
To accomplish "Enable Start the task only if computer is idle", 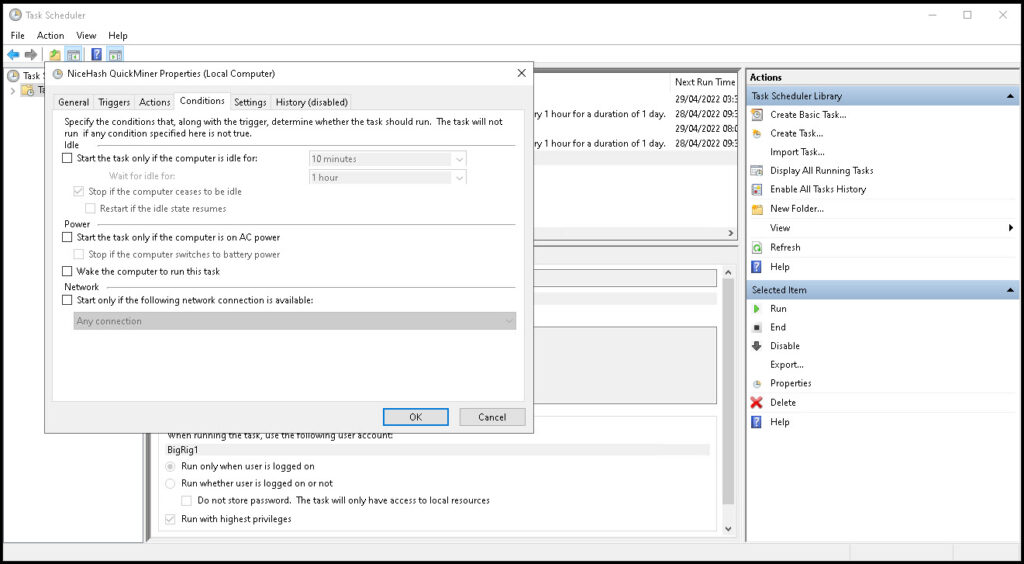I will [x=67, y=158].
